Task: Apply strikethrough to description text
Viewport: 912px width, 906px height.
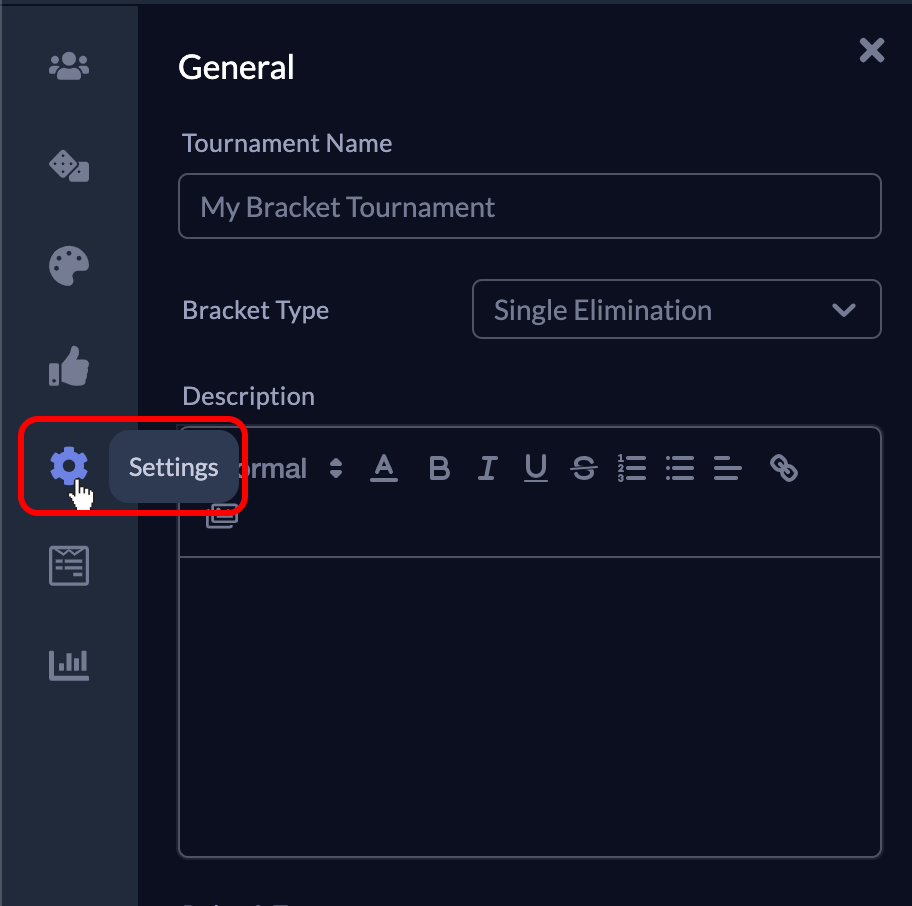Action: click(x=584, y=467)
